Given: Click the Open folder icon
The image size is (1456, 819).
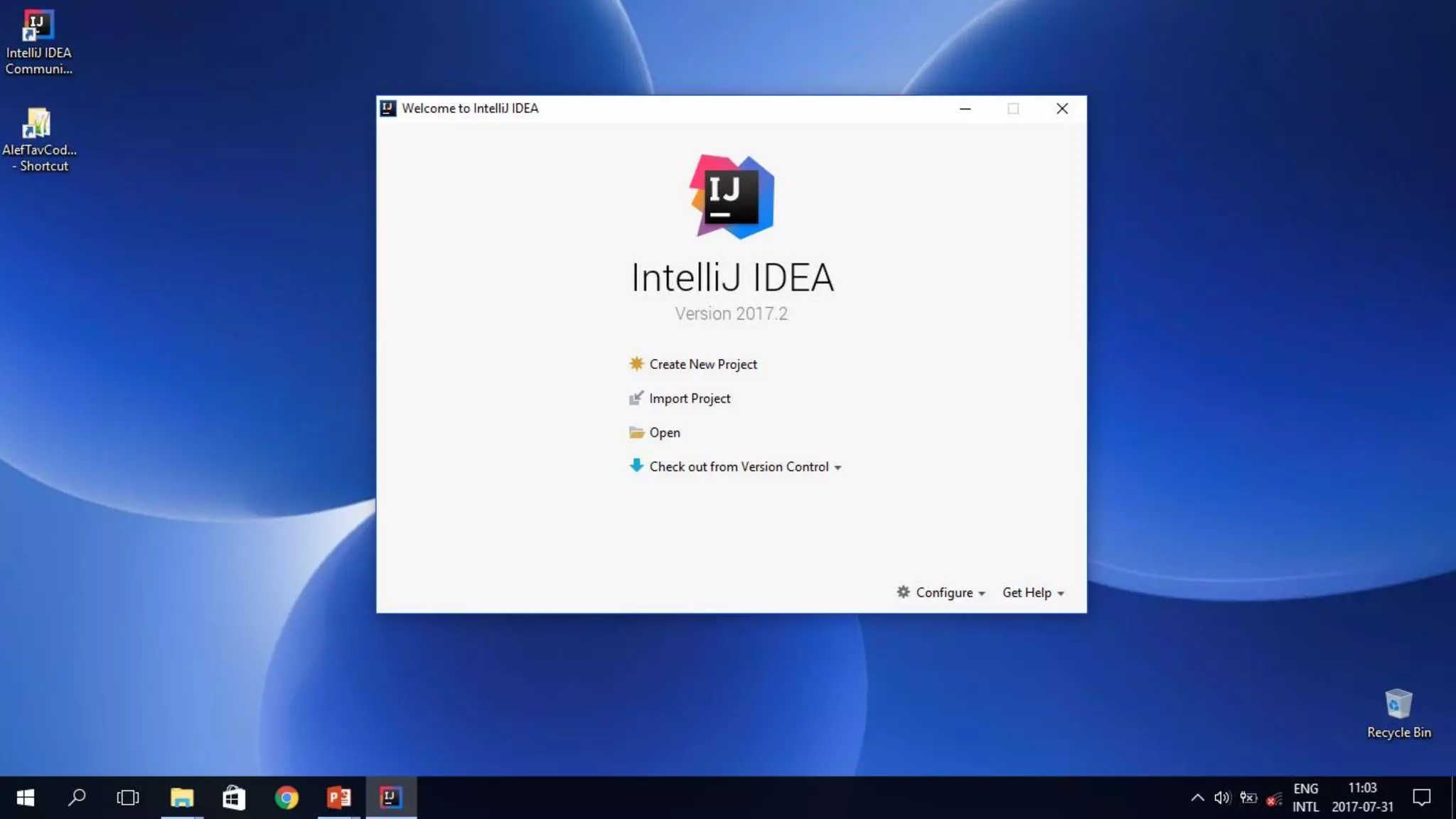Looking at the screenshot, I should [636, 432].
